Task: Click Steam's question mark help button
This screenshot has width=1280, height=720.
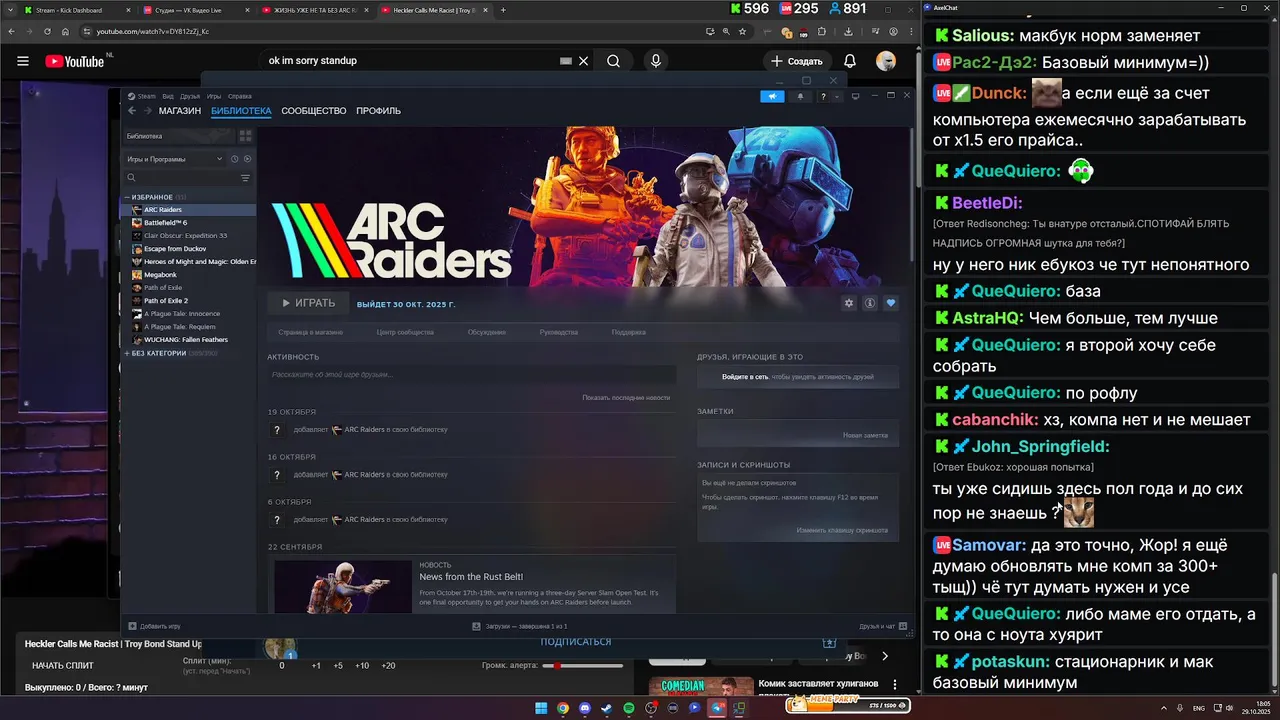Action: pyautogui.click(x=823, y=97)
